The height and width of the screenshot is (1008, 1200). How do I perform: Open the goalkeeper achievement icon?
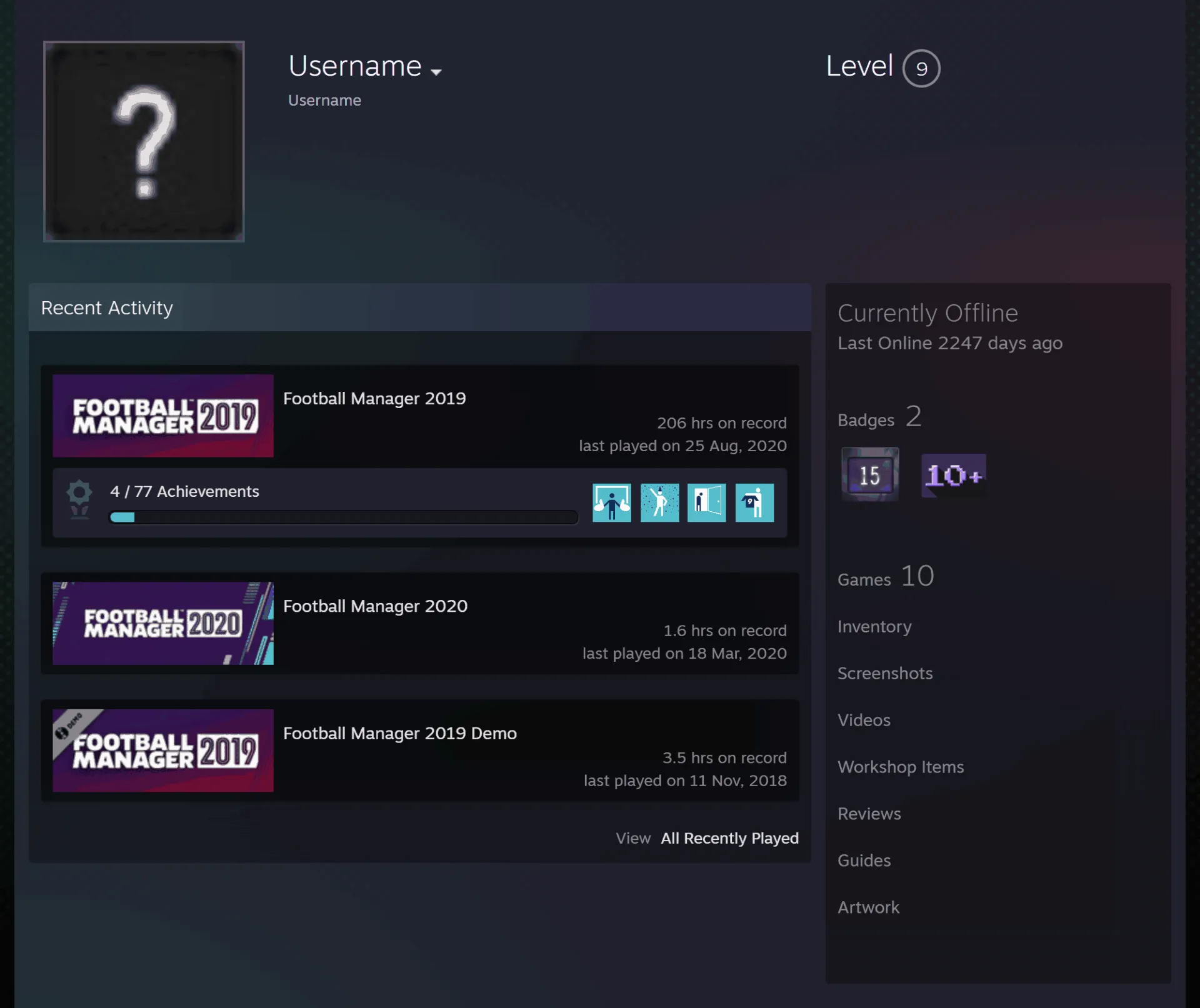[x=611, y=502]
